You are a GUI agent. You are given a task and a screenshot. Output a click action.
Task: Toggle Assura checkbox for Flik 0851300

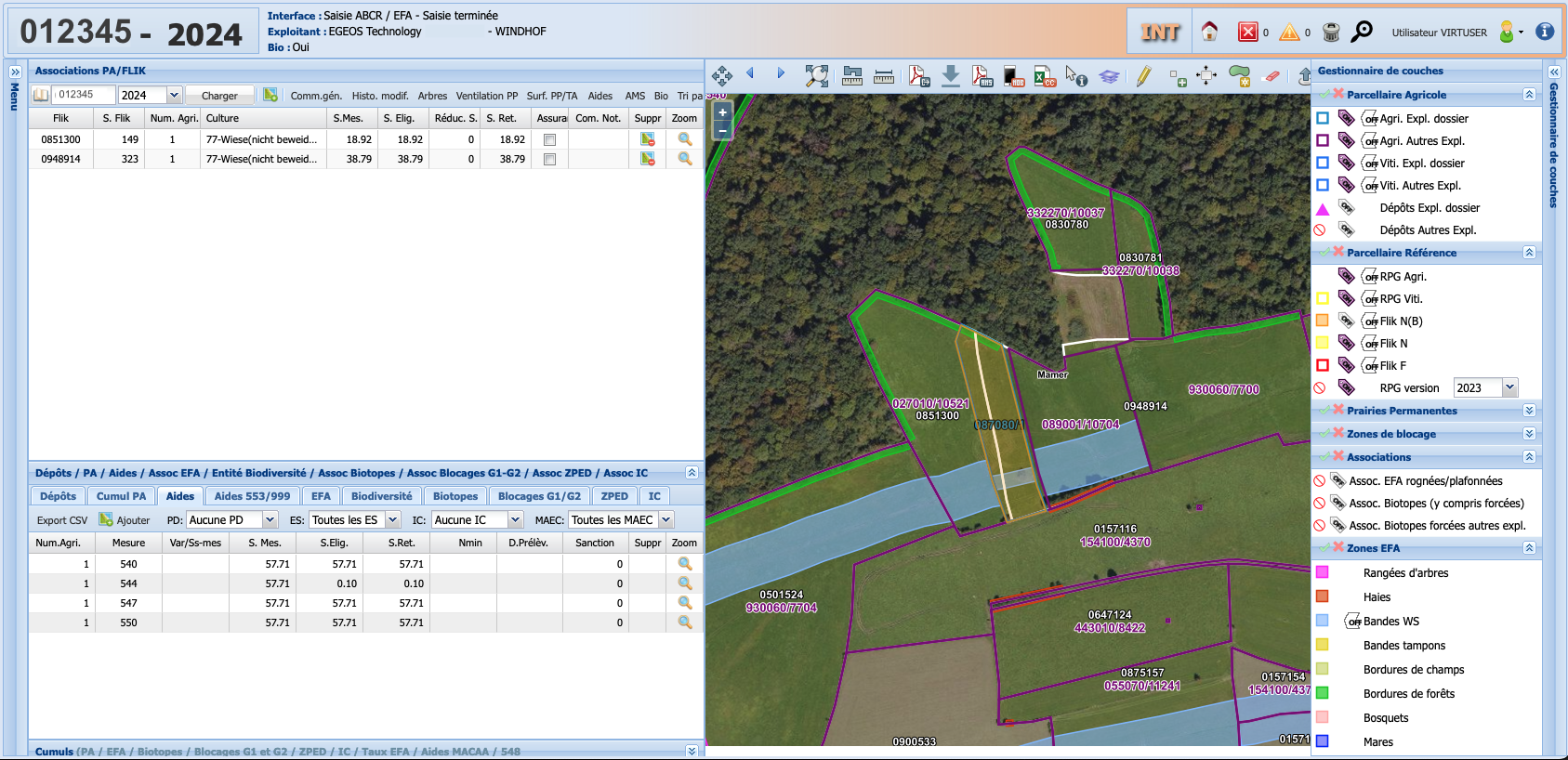(549, 140)
